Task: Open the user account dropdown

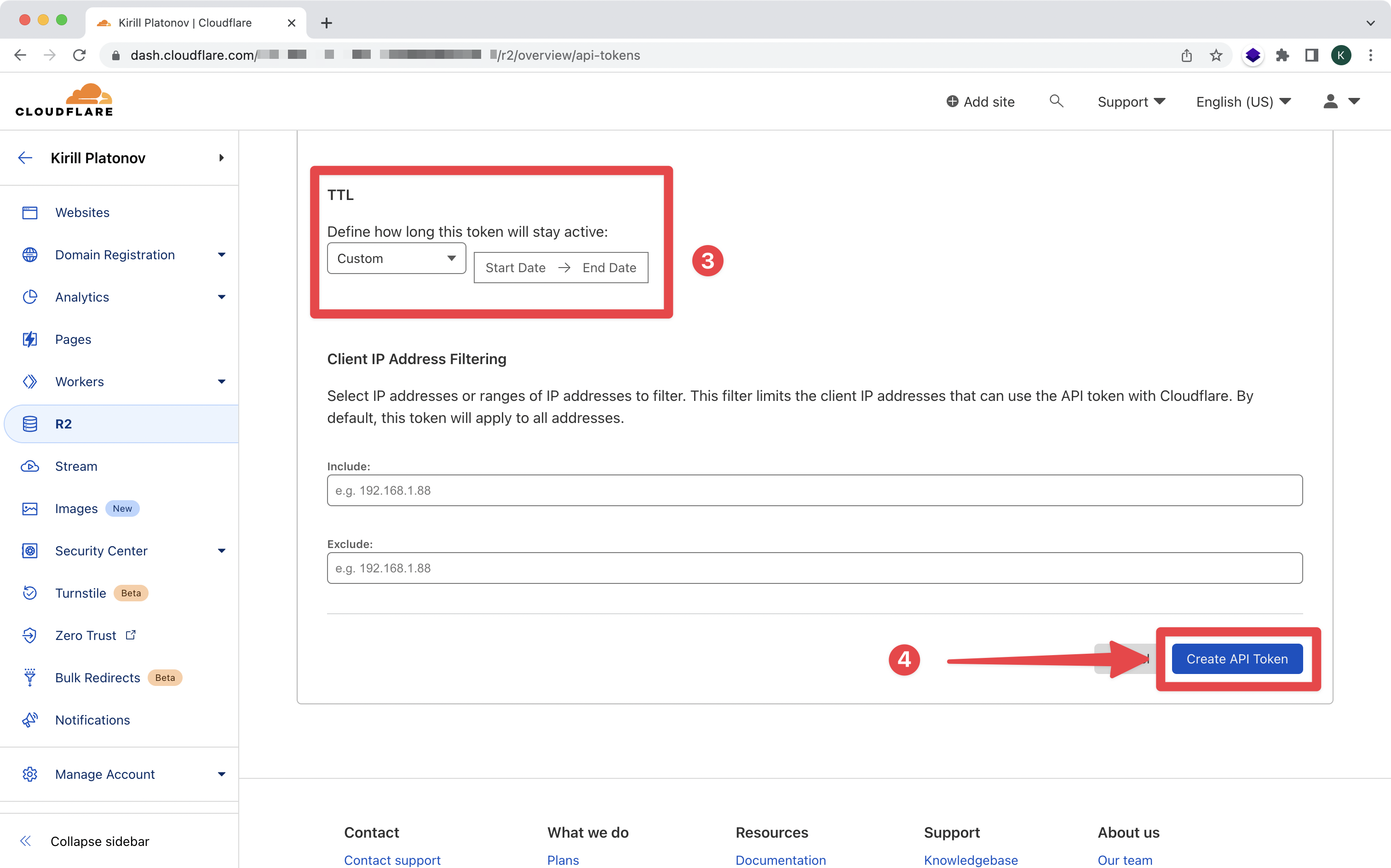Action: point(1341,102)
